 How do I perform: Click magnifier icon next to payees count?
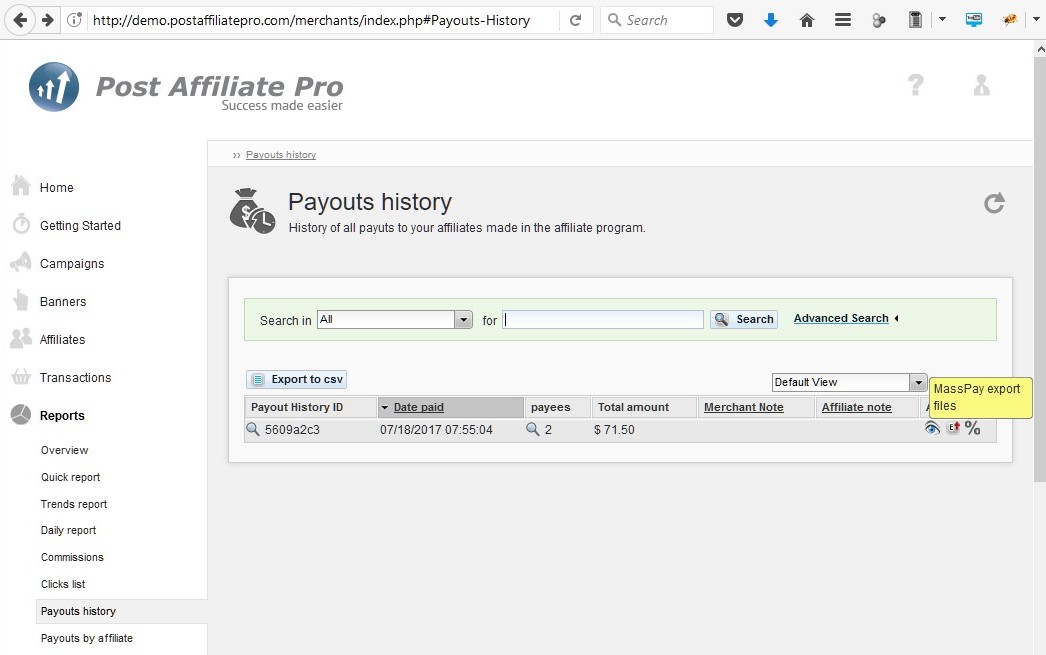point(533,430)
